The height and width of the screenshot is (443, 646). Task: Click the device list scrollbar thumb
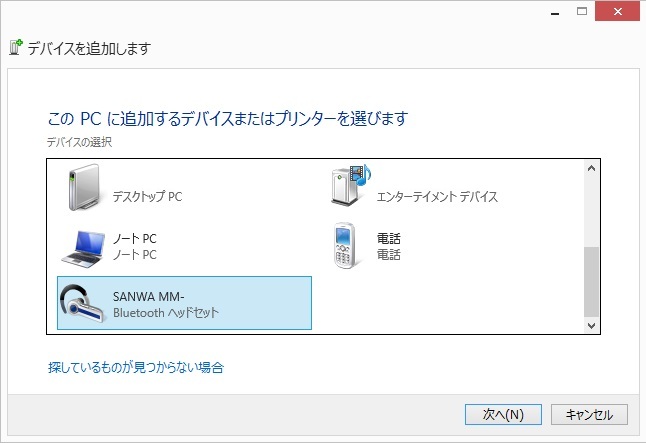[x=592, y=282]
